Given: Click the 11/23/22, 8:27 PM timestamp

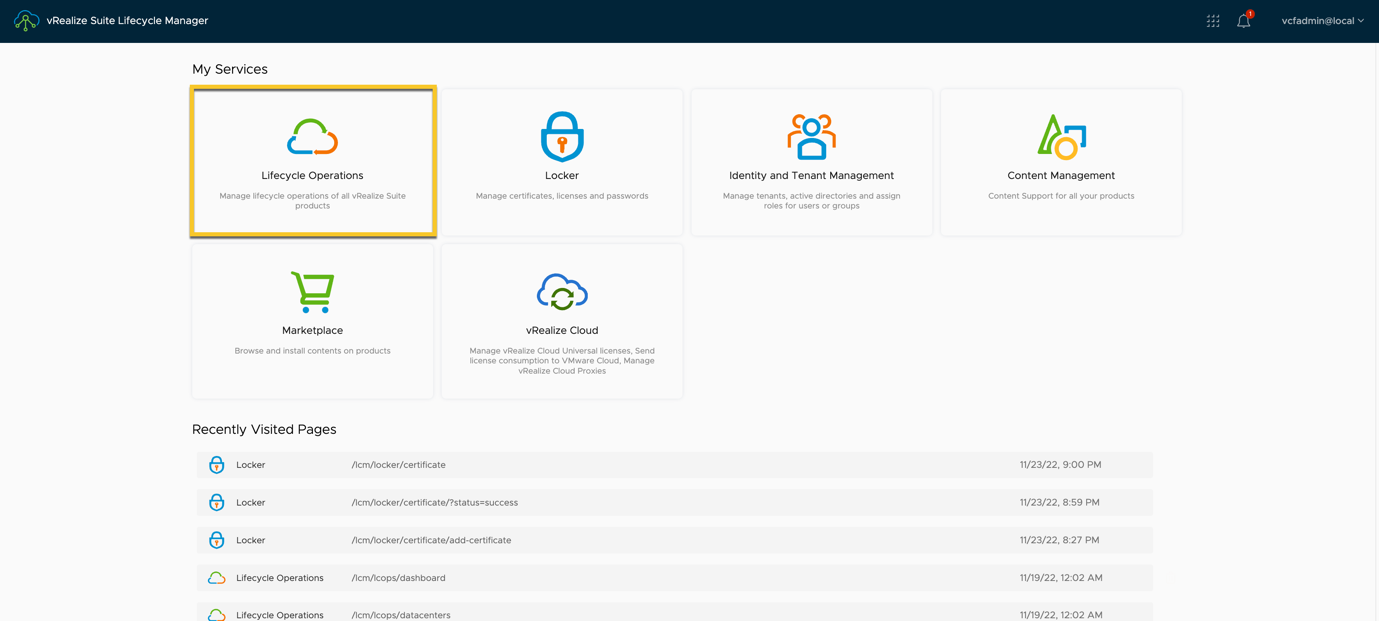Looking at the screenshot, I should pos(1059,540).
